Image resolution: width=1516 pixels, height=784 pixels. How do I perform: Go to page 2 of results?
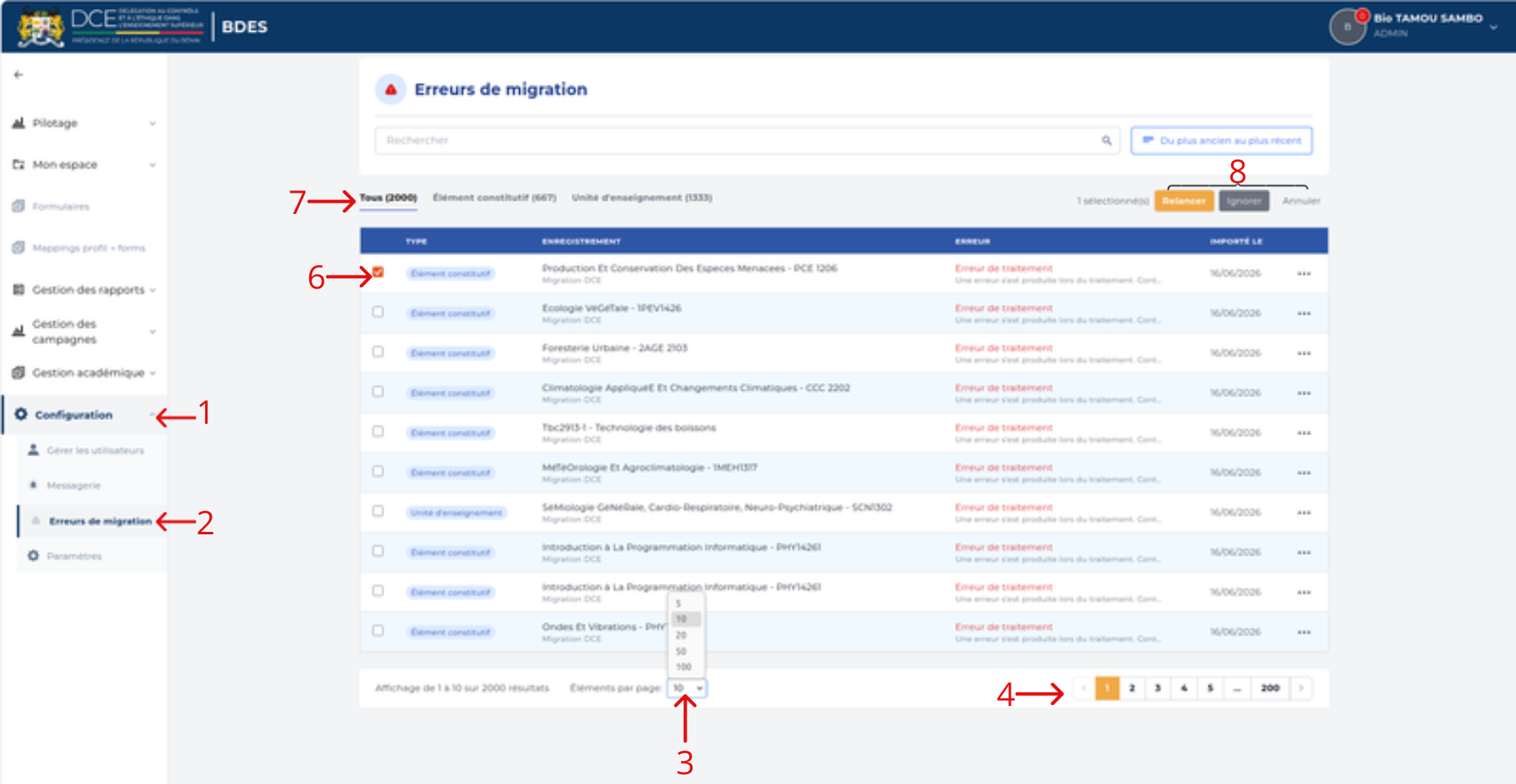1132,688
